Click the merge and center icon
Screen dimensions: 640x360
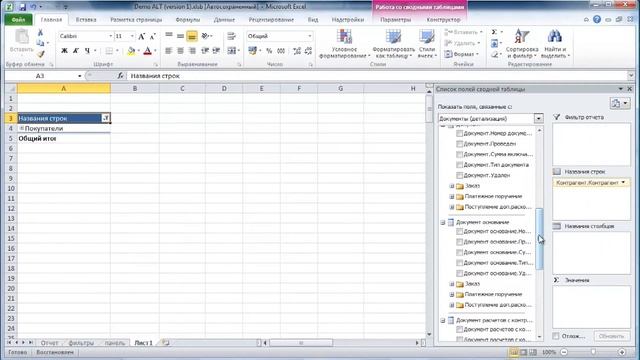click(231, 51)
